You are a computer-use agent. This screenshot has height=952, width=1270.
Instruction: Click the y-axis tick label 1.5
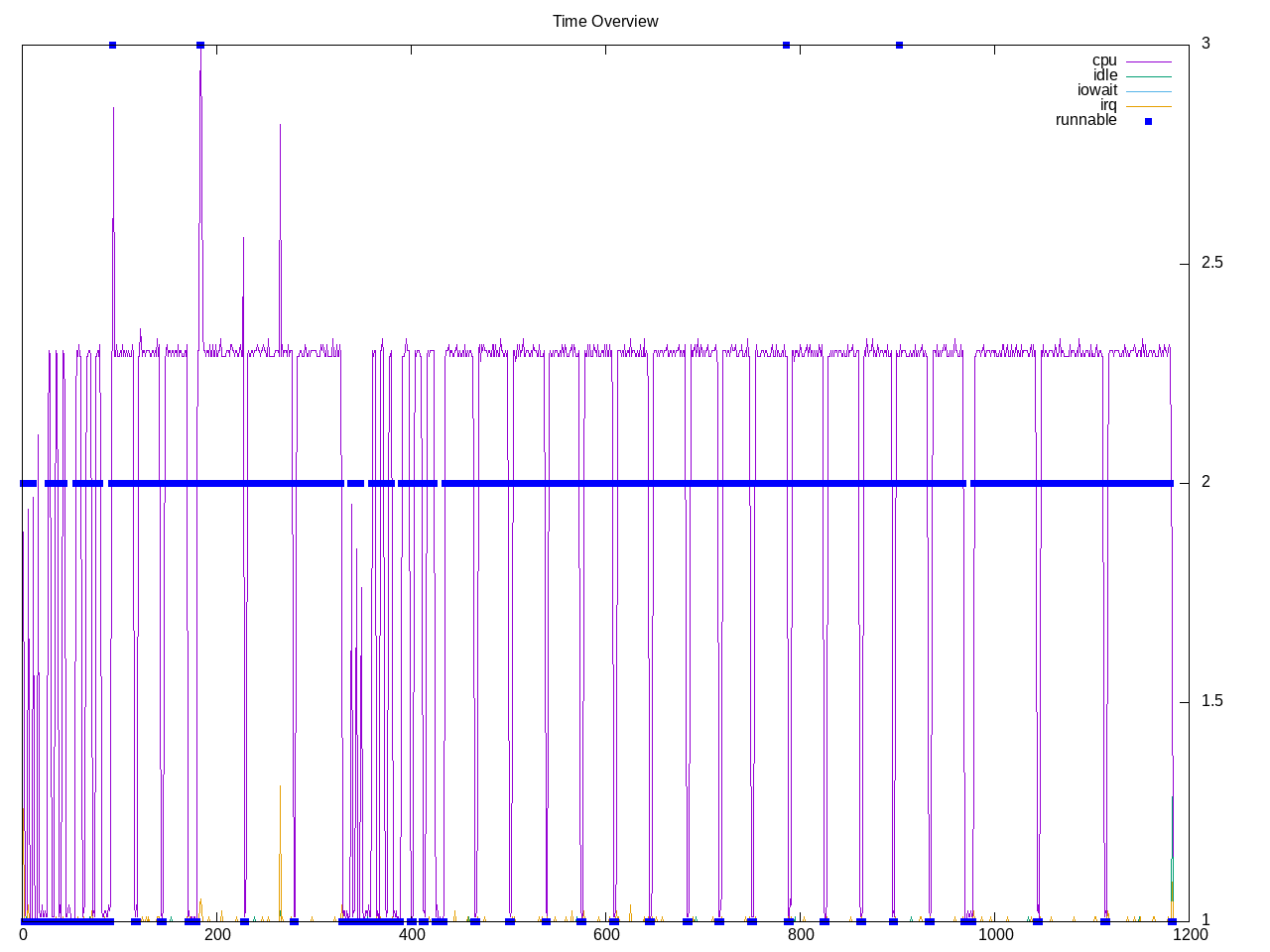1211,701
